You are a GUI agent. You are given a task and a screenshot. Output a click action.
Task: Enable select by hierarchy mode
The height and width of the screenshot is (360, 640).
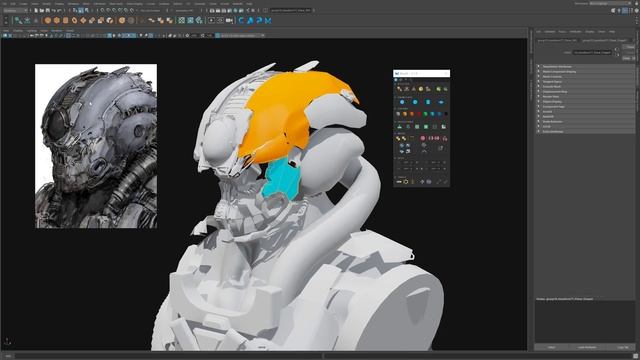pos(75,10)
